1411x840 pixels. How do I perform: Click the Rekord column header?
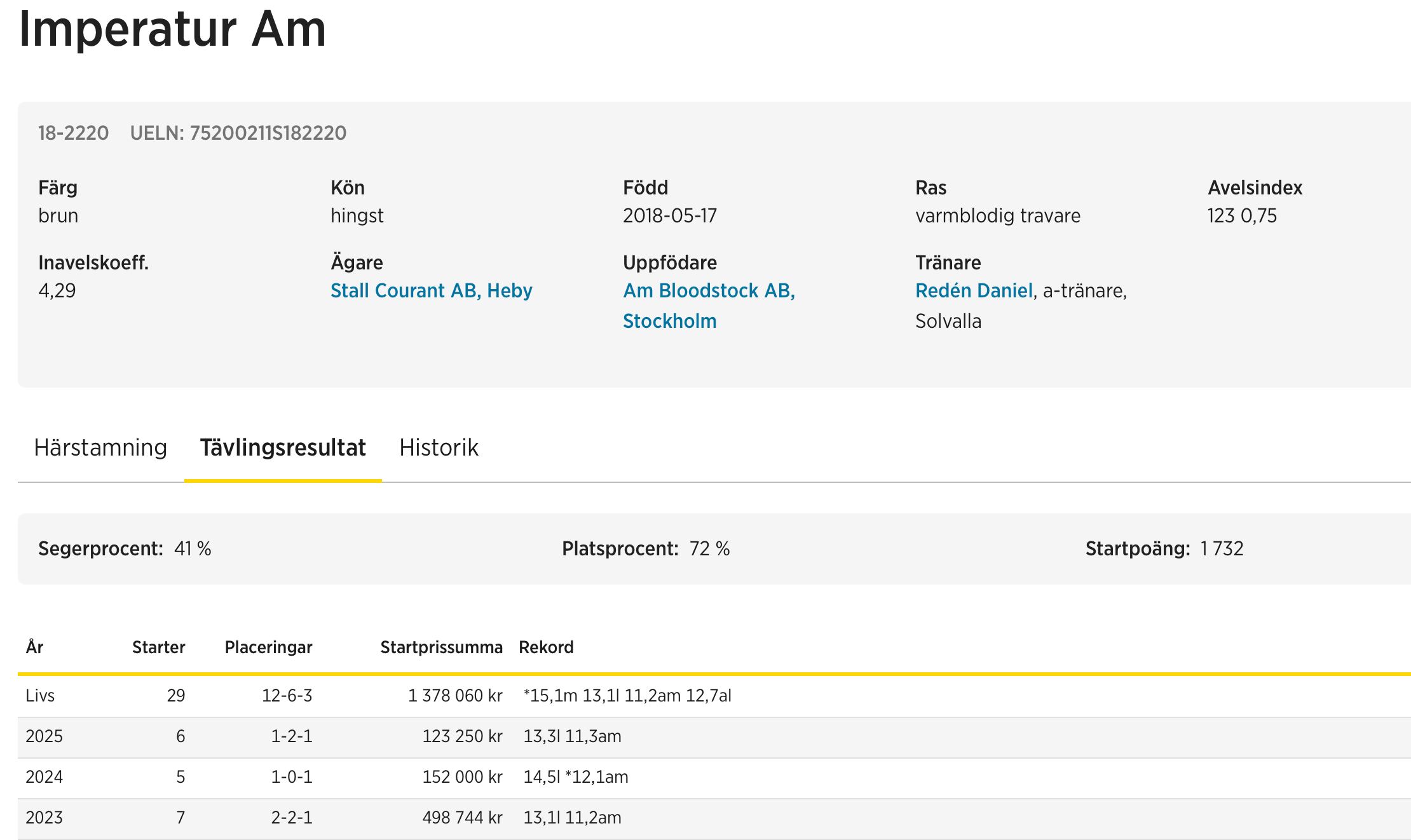[x=546, y=647]
